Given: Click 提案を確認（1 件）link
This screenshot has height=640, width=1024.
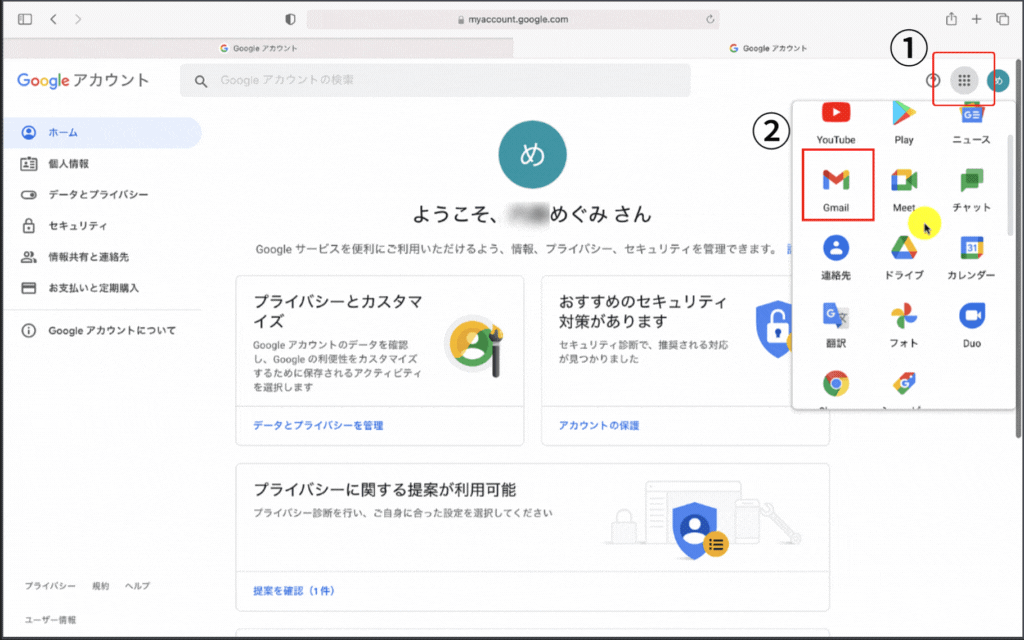Looking at the screenshot, I should tap(294, 591).
